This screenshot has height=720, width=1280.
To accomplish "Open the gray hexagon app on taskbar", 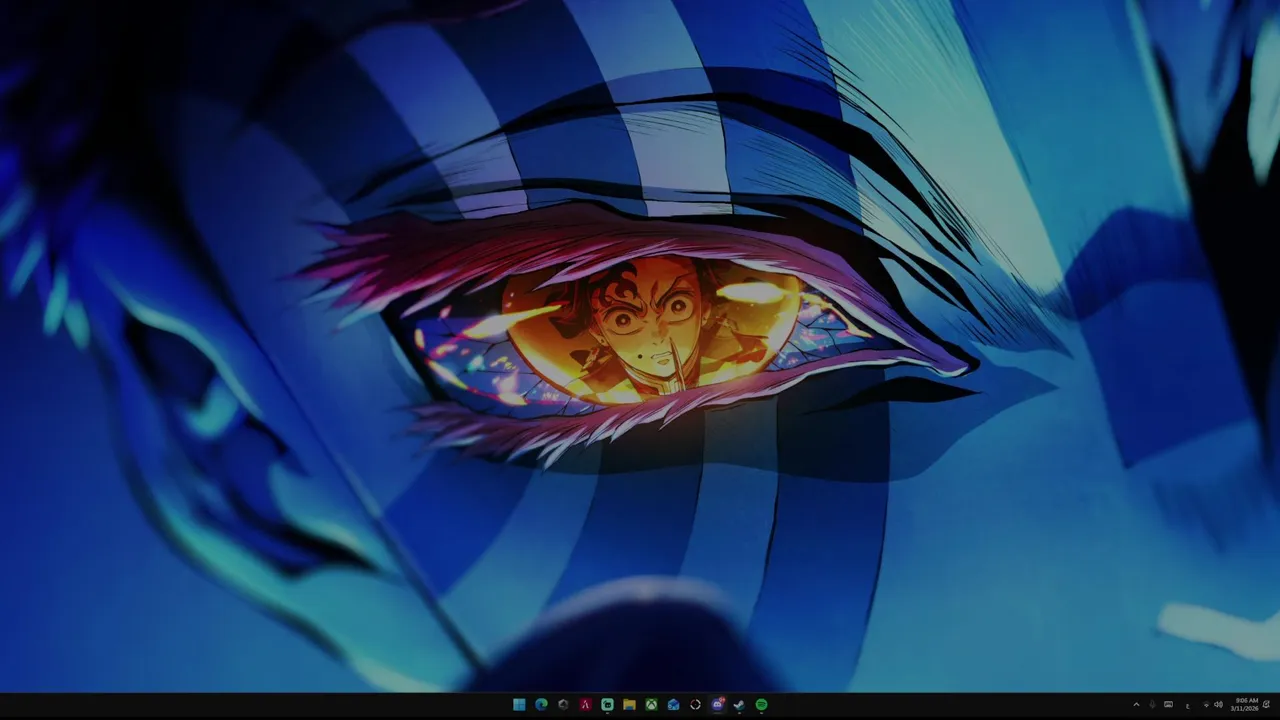I will click(563, 704).
